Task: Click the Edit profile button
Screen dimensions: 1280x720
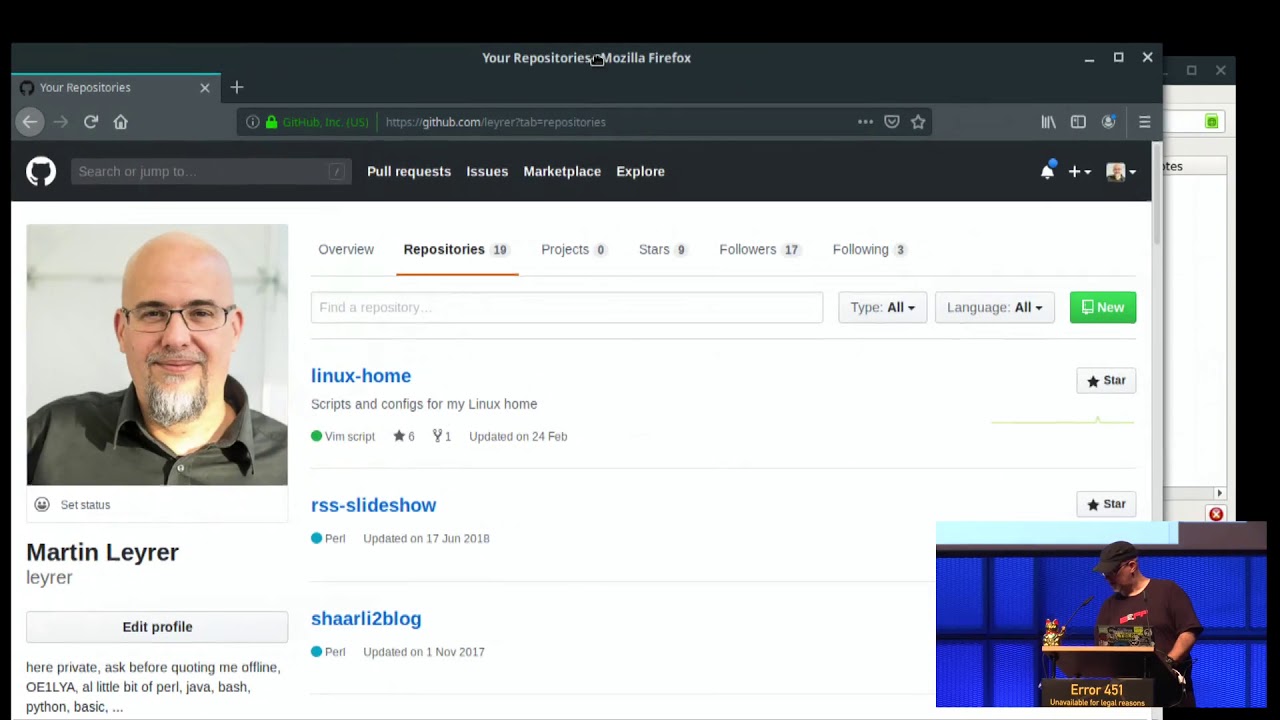Action: tap(157, 627)
